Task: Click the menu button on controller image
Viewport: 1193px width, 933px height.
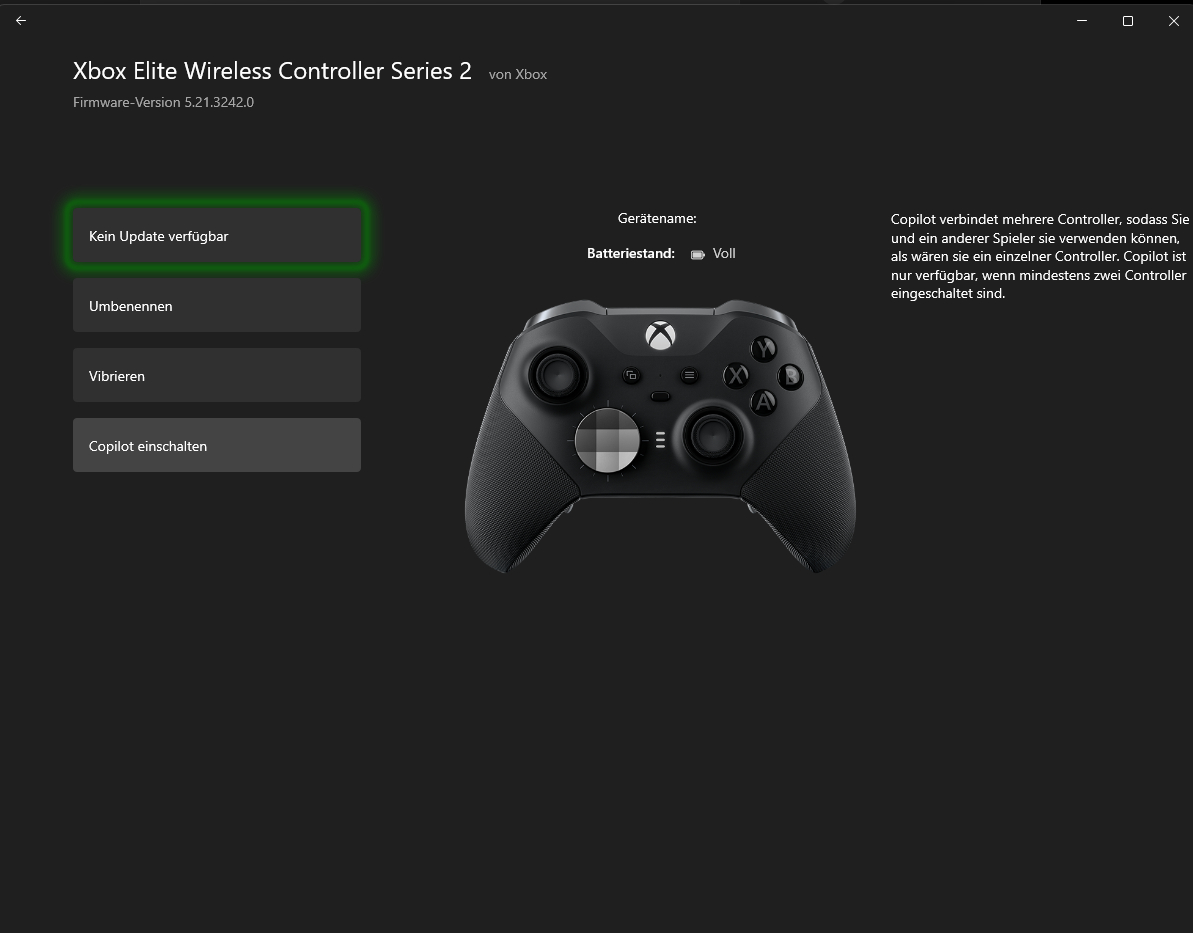Action: click(689, 375)
